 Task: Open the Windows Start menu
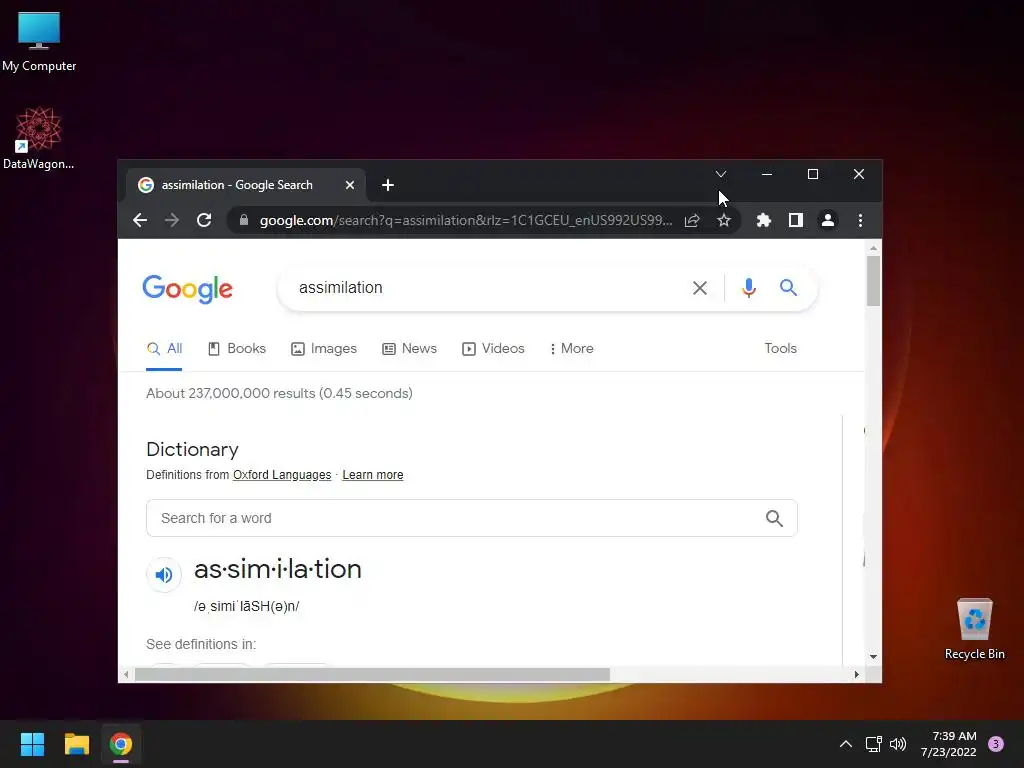[x=32, y=744]
